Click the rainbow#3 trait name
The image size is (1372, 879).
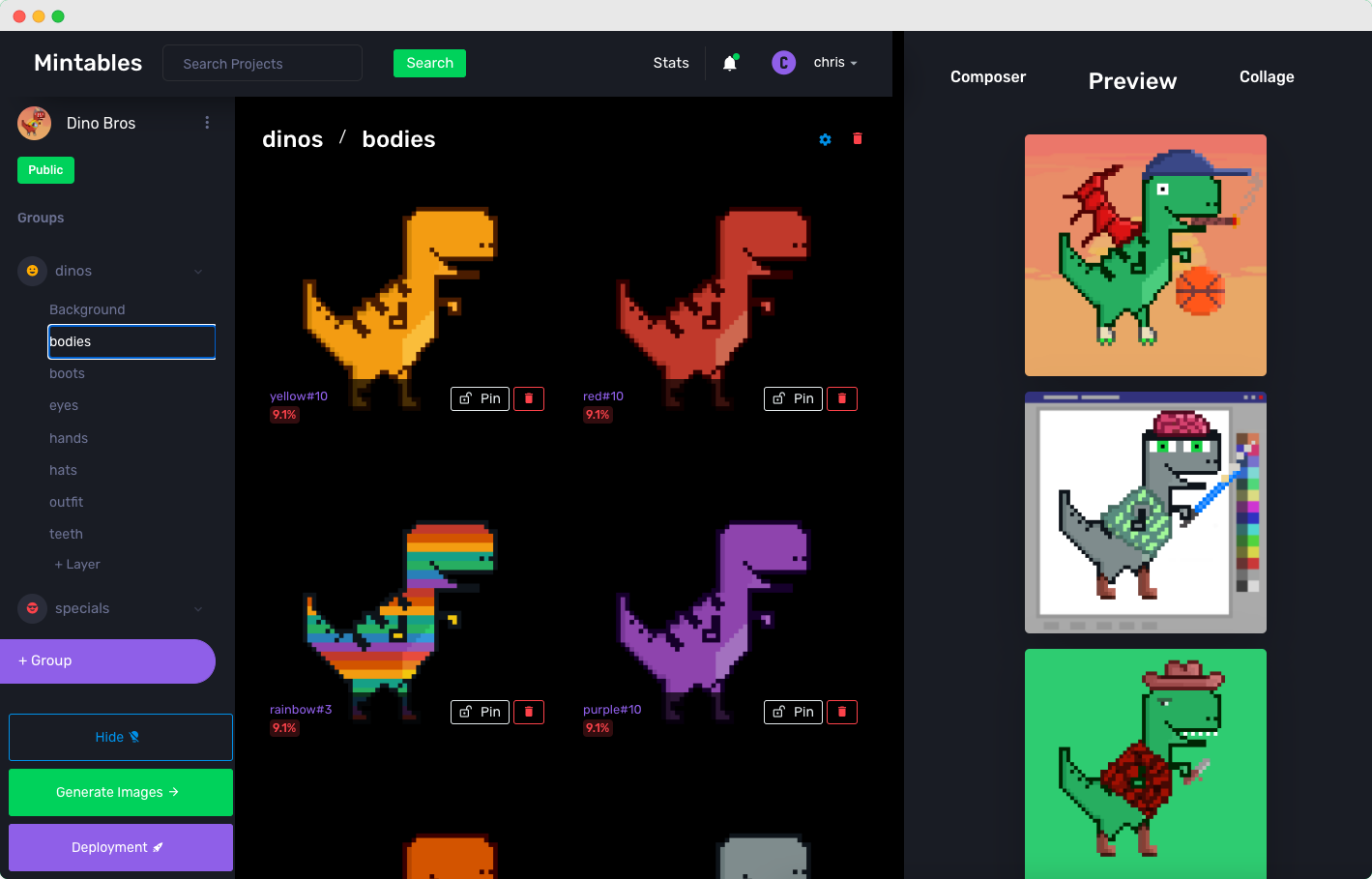click(301, 710)
